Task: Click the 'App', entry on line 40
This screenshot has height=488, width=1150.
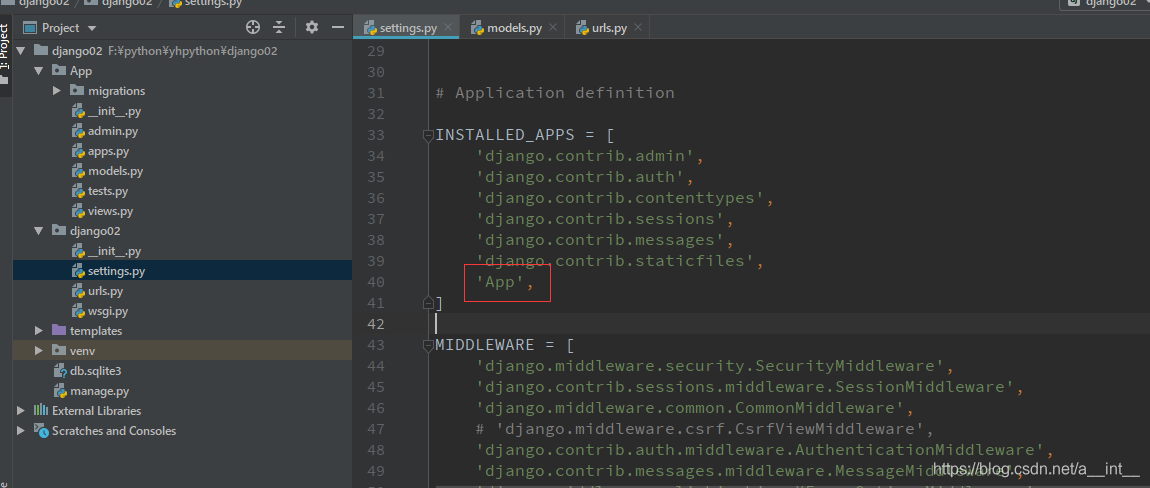Action: (x=504, y=282)
